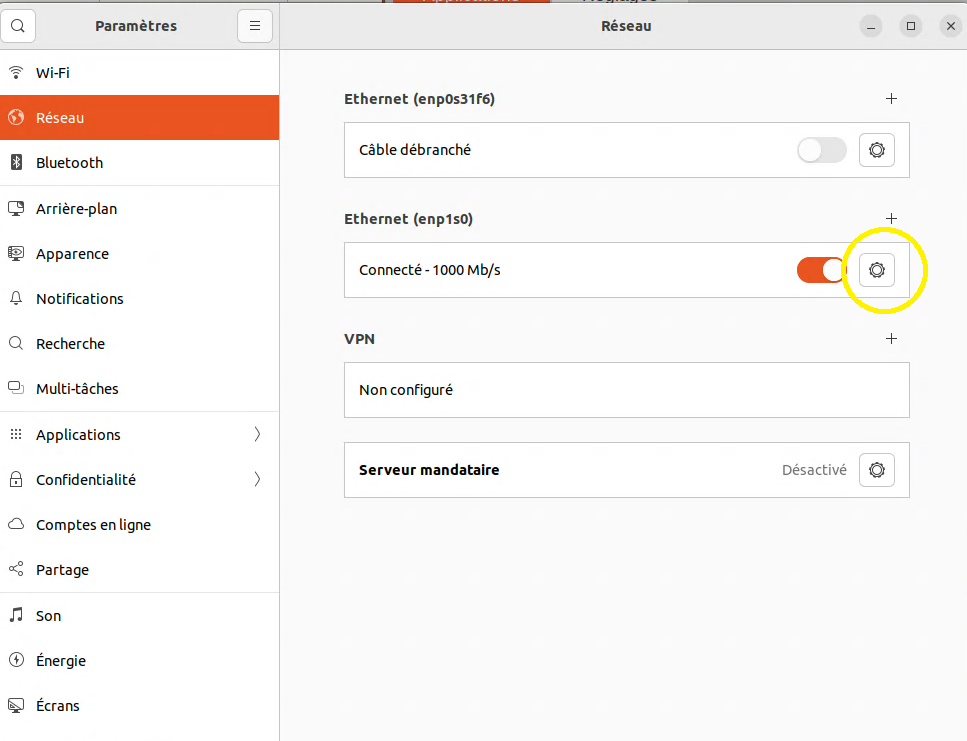The width and height of the screenshot is (967, 741).
Task: Open the hamburger menu in Paramètres header
Action: click(255, 26)
